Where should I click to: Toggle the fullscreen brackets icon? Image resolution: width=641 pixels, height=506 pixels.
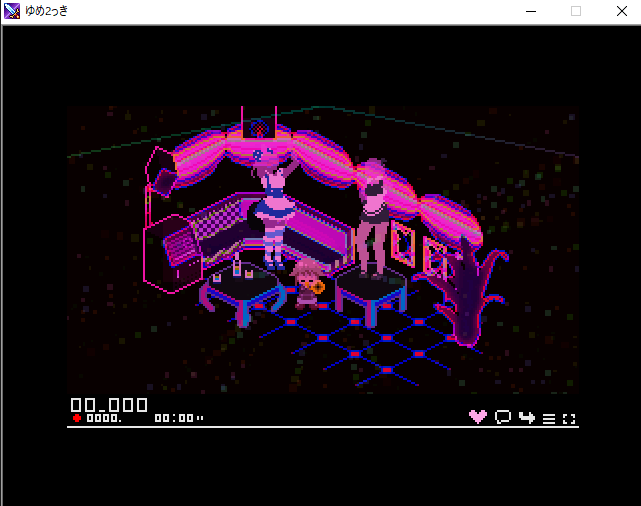pos(569,419)
